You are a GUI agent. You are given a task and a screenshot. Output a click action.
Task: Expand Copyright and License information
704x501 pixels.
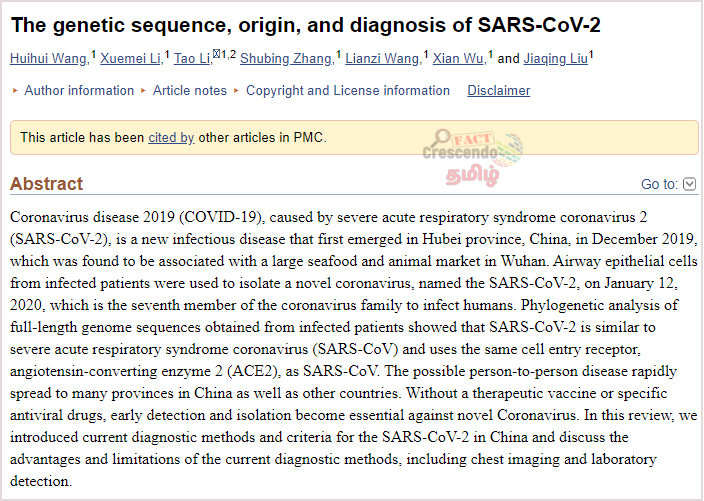pyautogui.click(x=348, y=90)
